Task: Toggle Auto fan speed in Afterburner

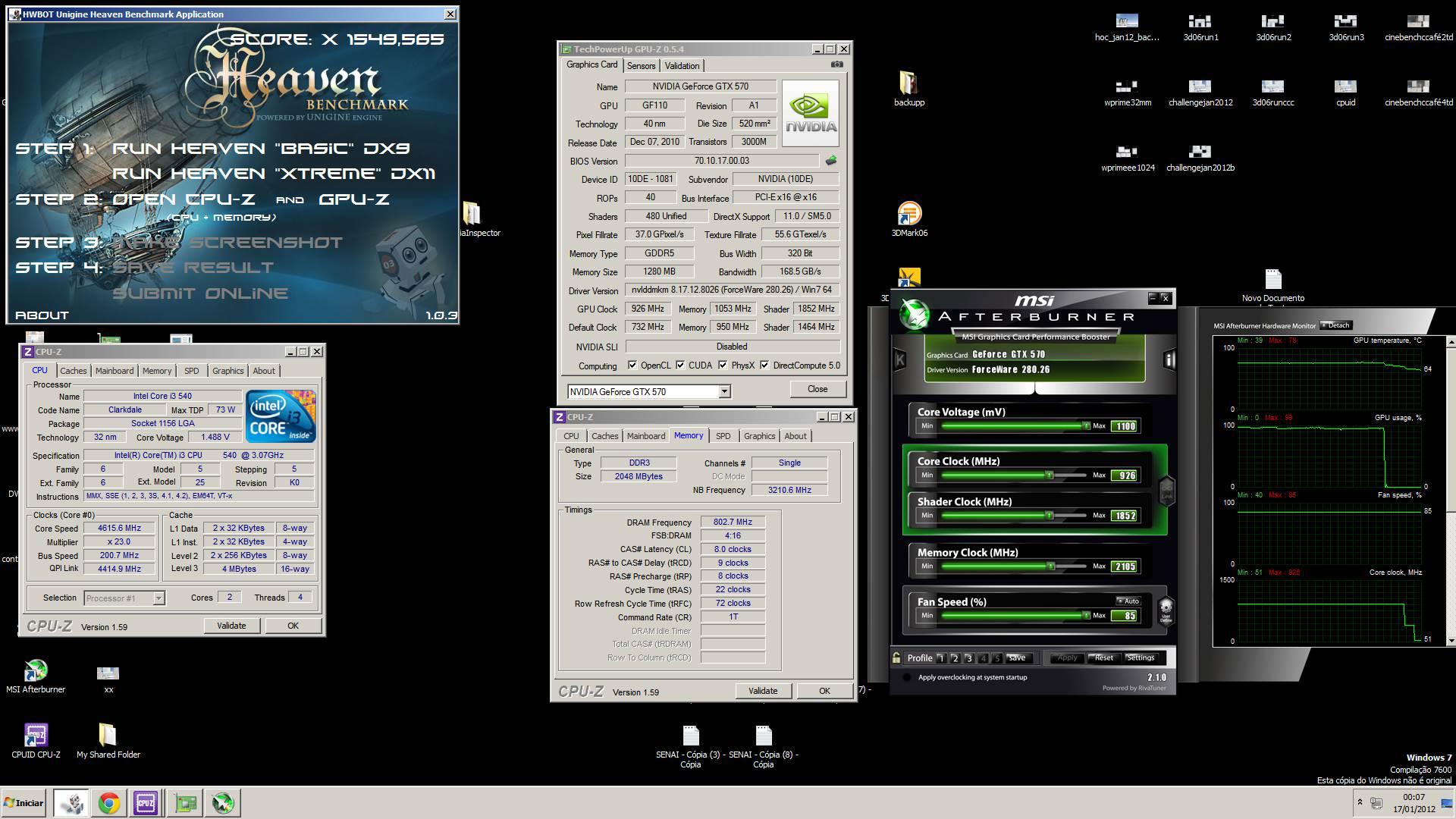Action: click(x=1128, y=601)
